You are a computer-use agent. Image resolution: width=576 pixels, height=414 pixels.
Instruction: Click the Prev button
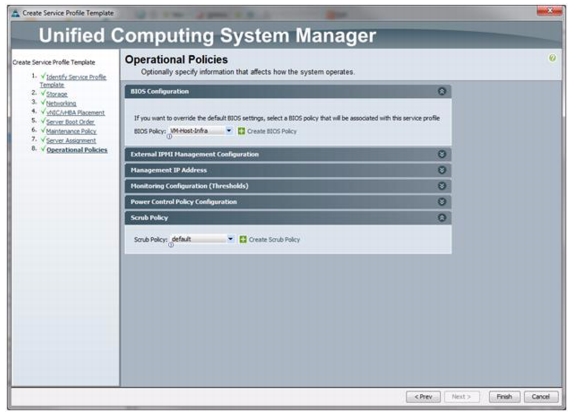423,397
